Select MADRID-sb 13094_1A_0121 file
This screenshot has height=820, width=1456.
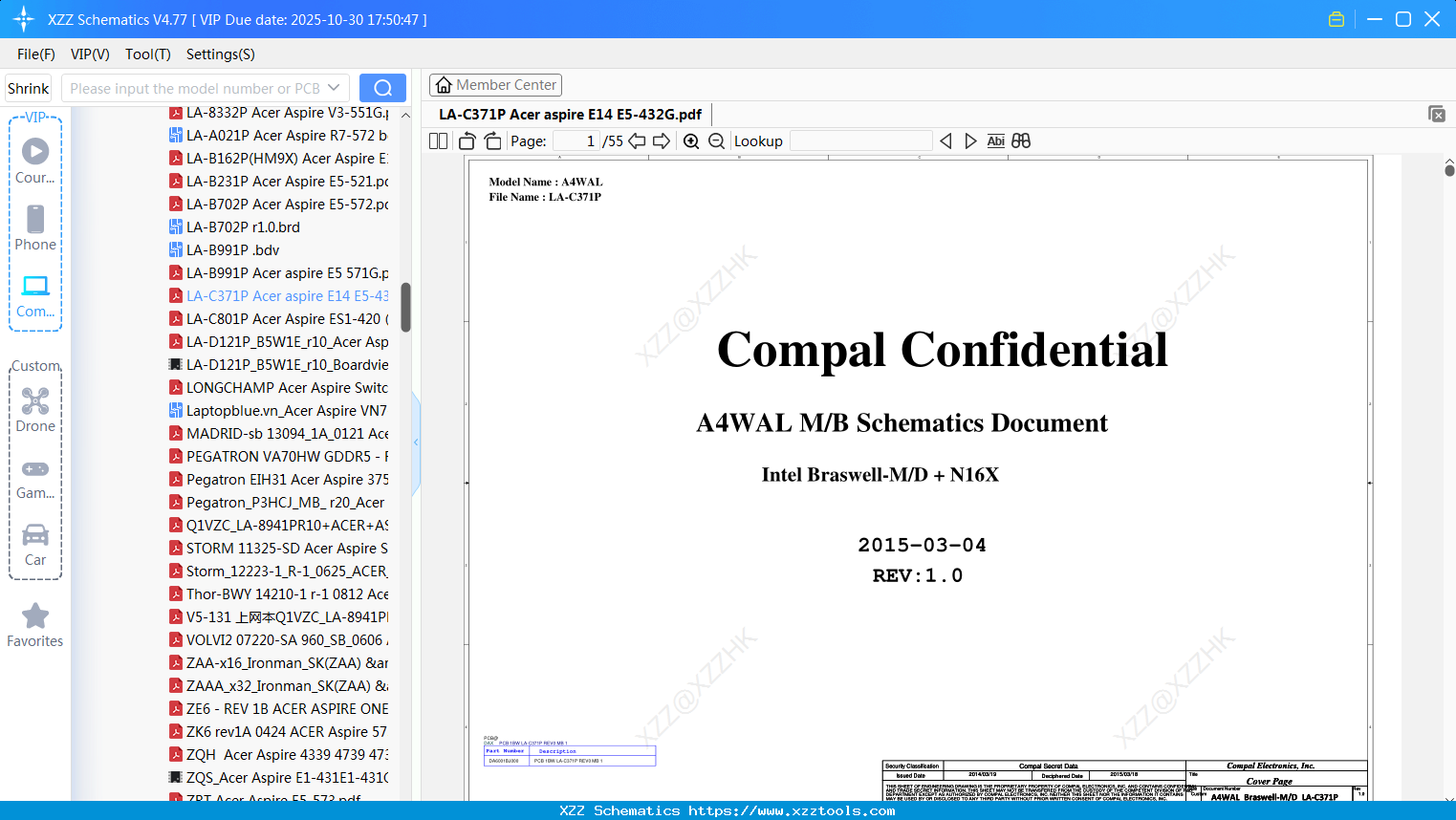tap(278, 434)
